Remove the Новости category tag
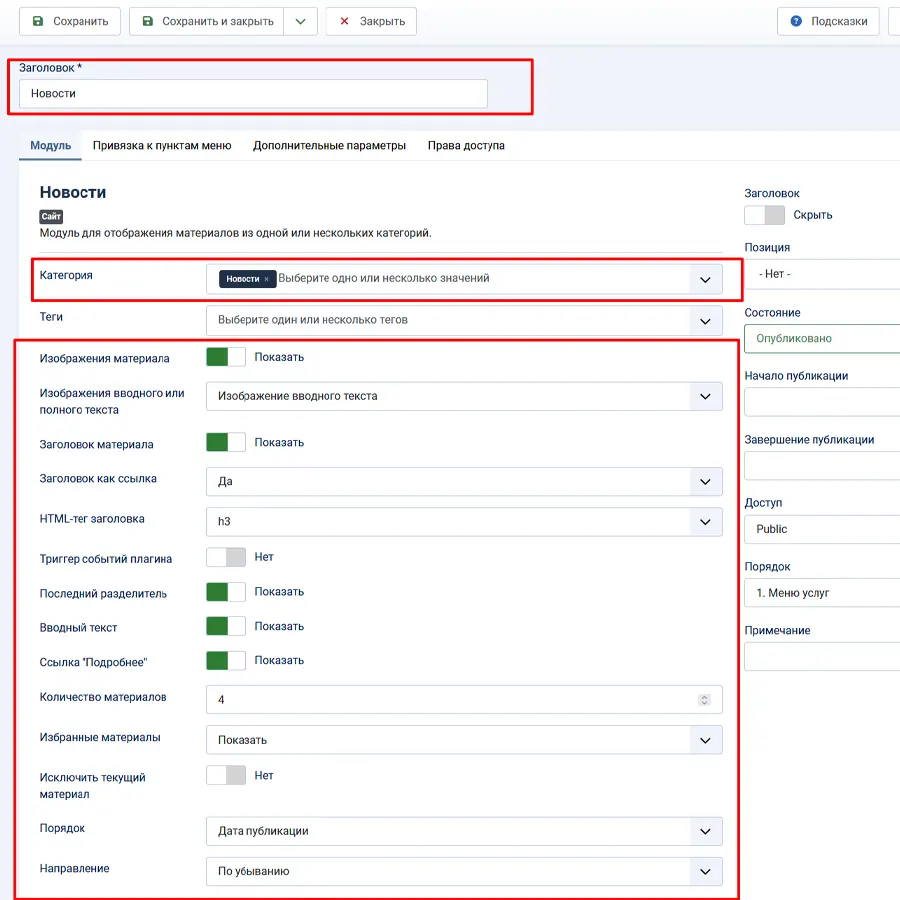Screen dimensions: 900x900 click(x=267, y=279)
